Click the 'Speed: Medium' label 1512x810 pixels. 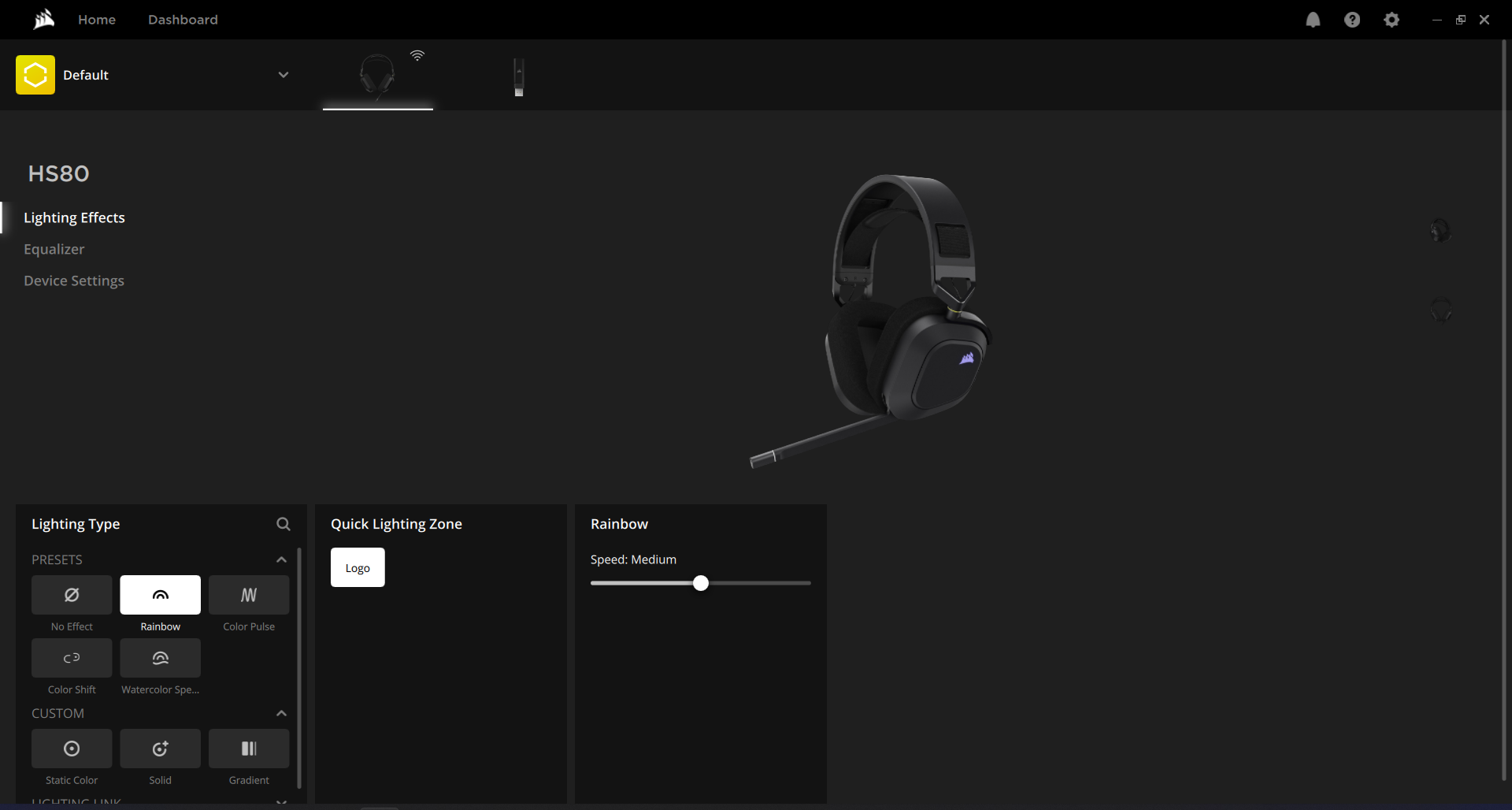633,559
